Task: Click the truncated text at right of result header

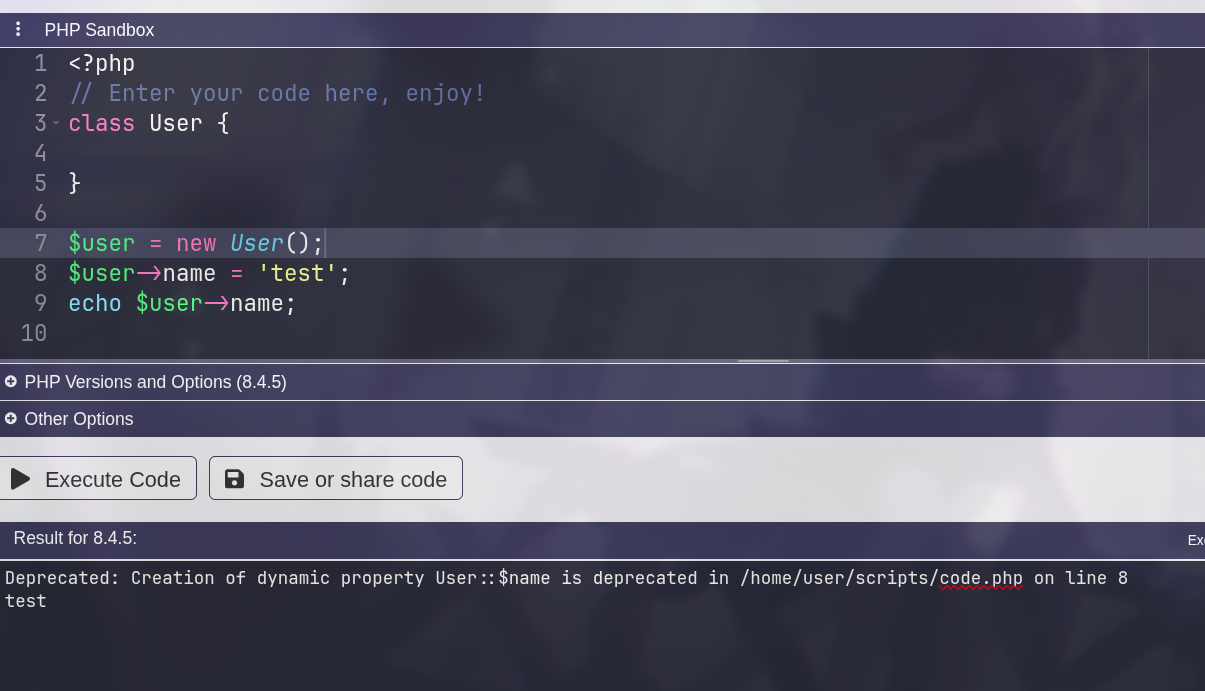Action: (x=1195, y=540)
